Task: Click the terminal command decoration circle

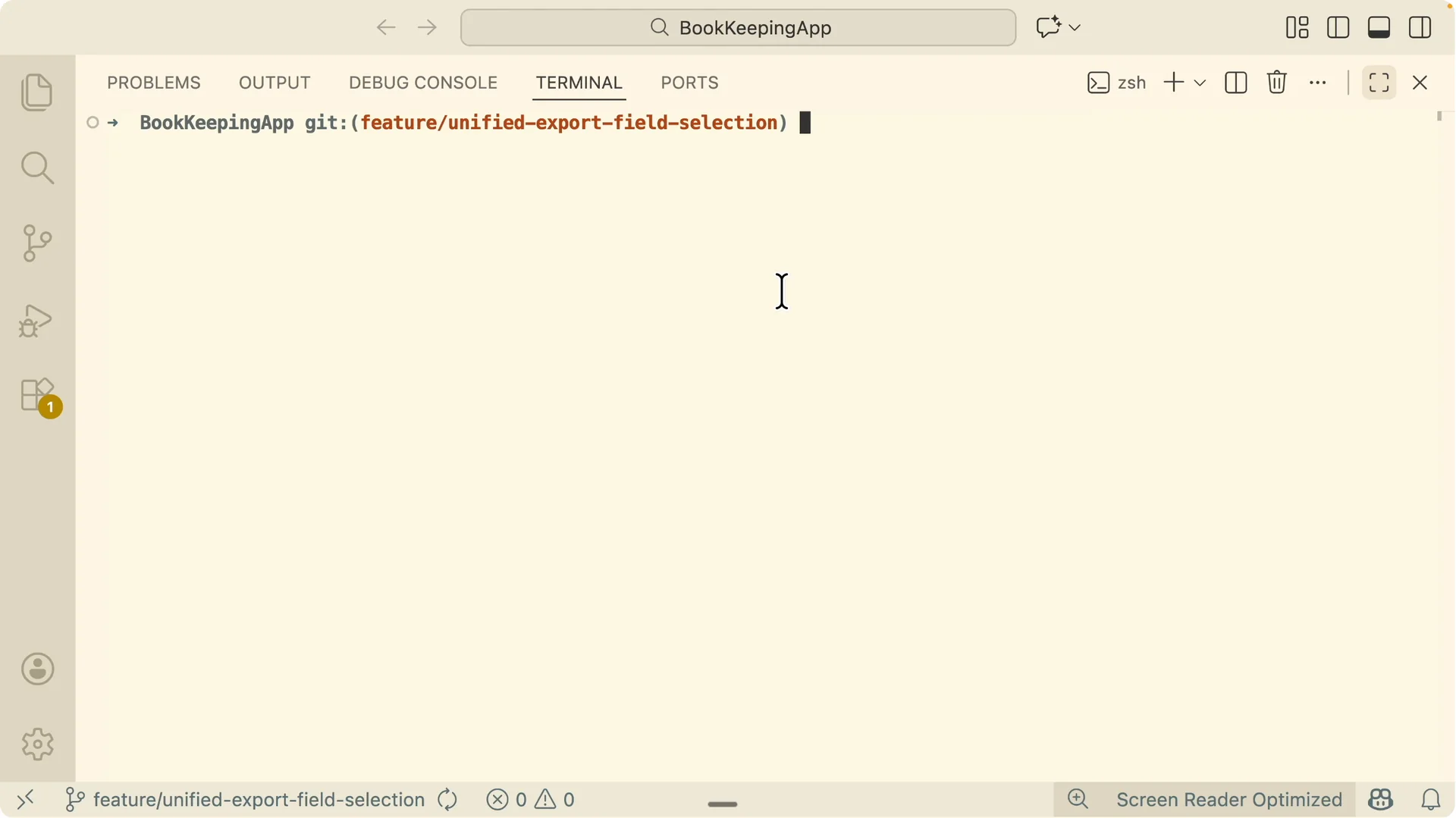Action: coord(93,123)
